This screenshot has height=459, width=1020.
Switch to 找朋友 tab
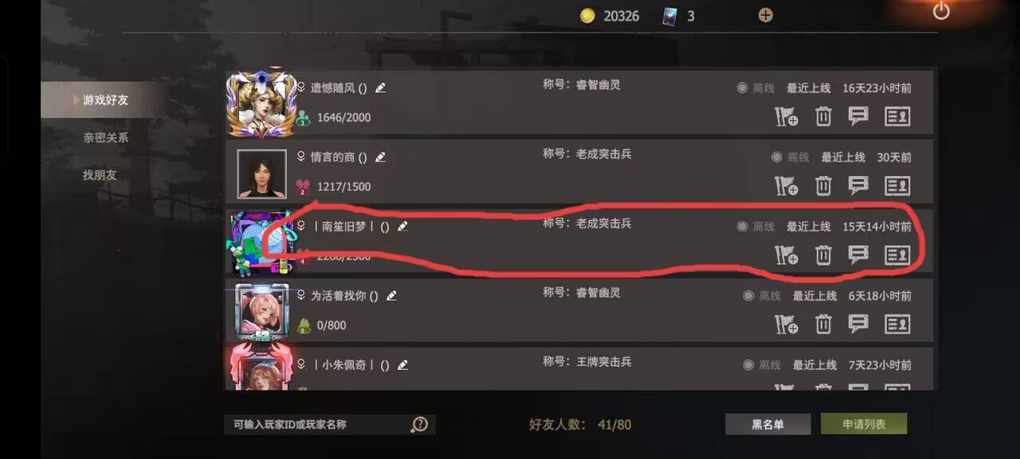pos(100,175)
